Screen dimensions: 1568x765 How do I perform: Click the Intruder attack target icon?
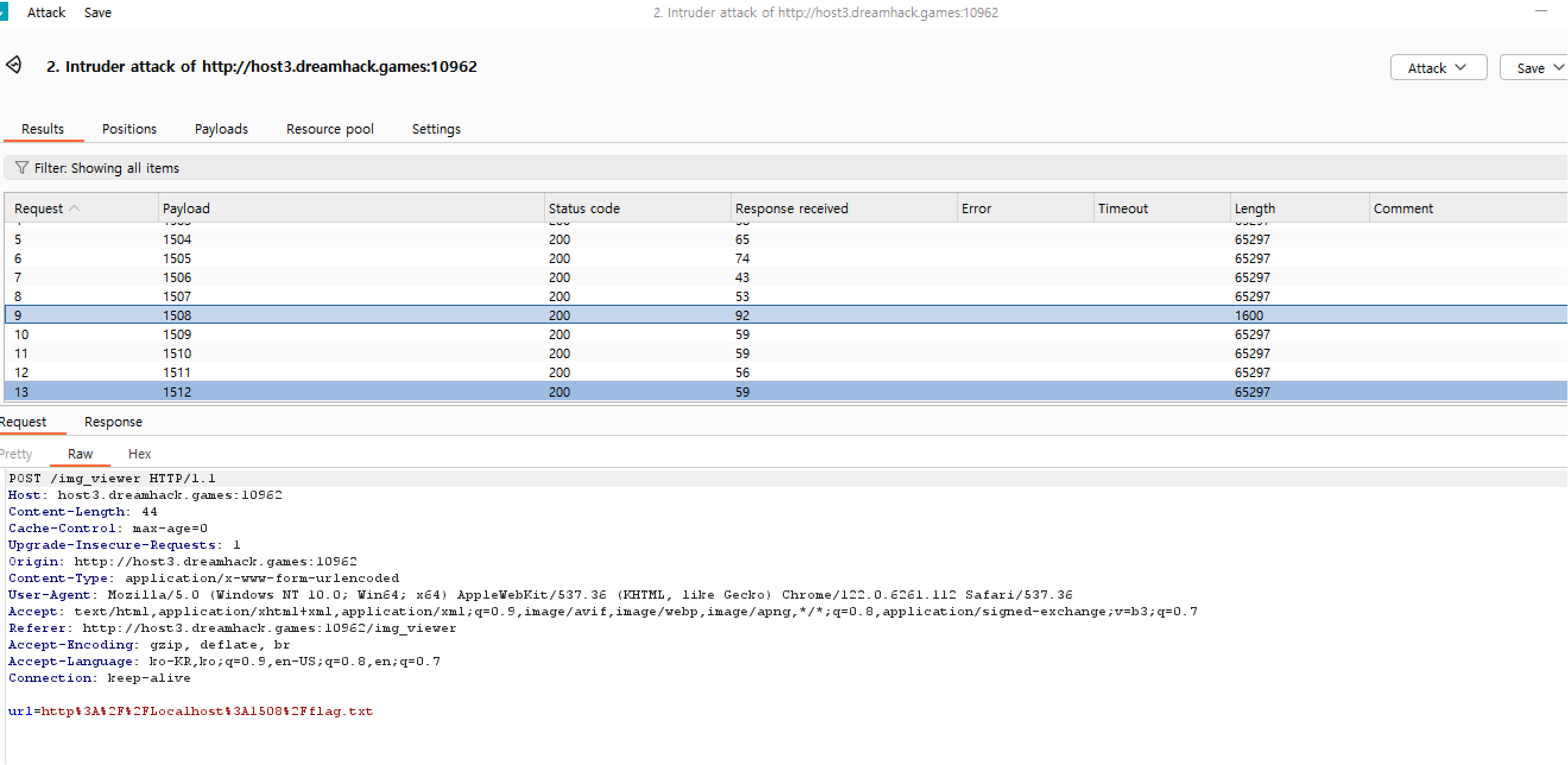(x=14, y=65)
